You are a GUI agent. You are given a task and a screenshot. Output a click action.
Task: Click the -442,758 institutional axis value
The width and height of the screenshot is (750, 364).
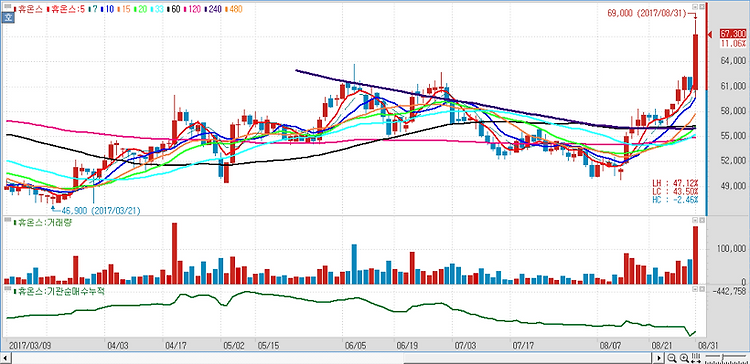(x=729, y=291)
